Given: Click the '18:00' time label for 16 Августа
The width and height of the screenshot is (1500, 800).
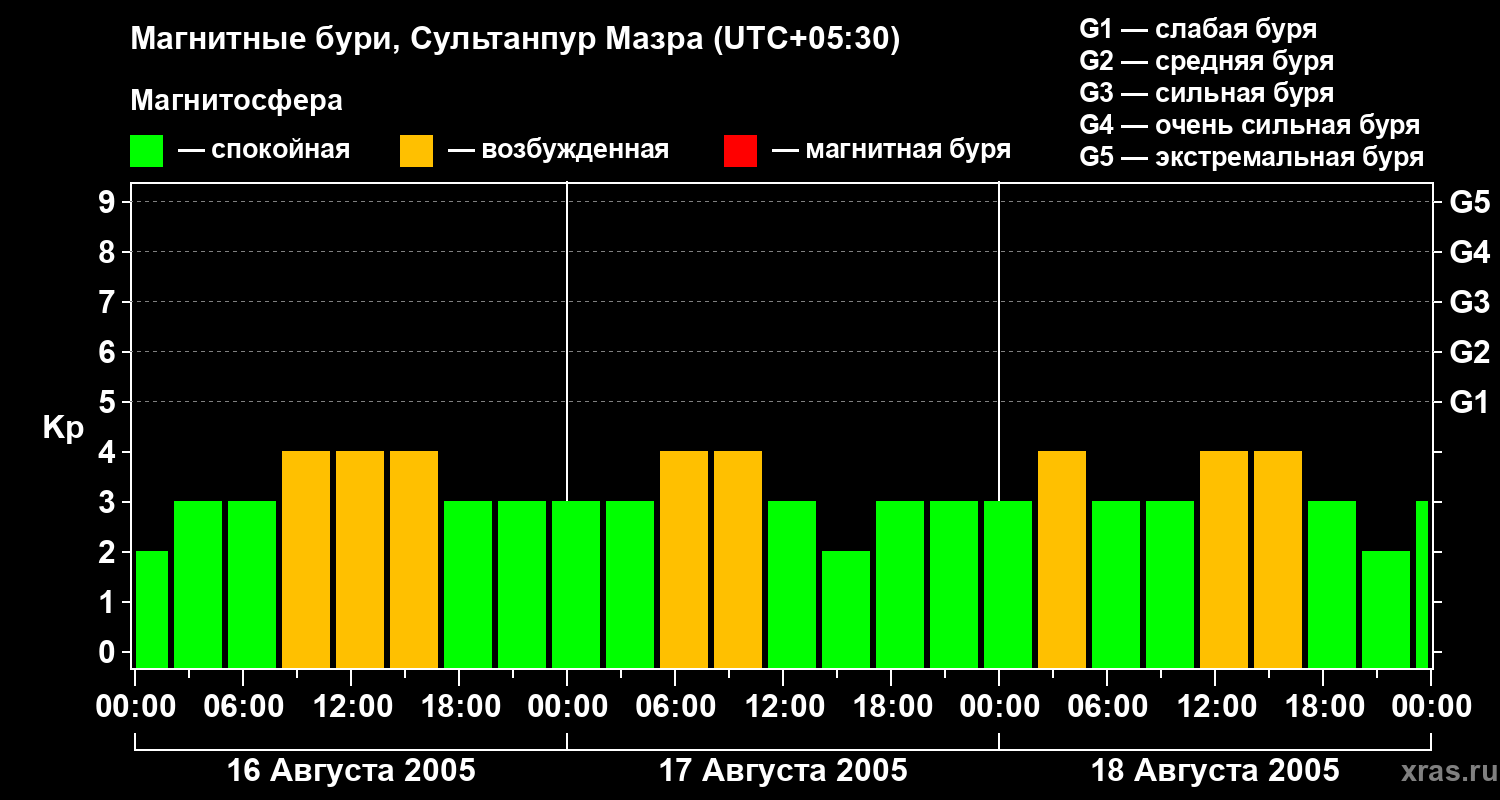Looking at the screenshot, I should [459, 707].
